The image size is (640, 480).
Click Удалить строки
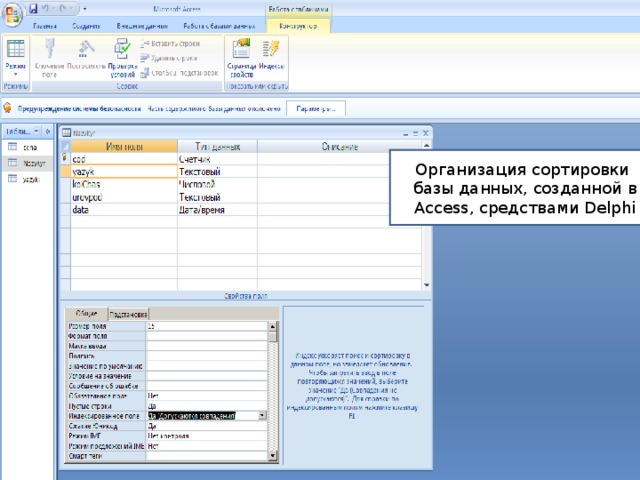pyautogui.click(x=169, y=58)
